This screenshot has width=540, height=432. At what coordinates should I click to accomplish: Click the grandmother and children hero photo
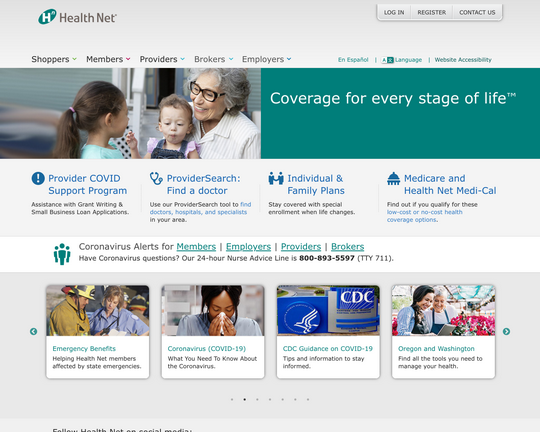pyautogui.click(x=131, y=113)
